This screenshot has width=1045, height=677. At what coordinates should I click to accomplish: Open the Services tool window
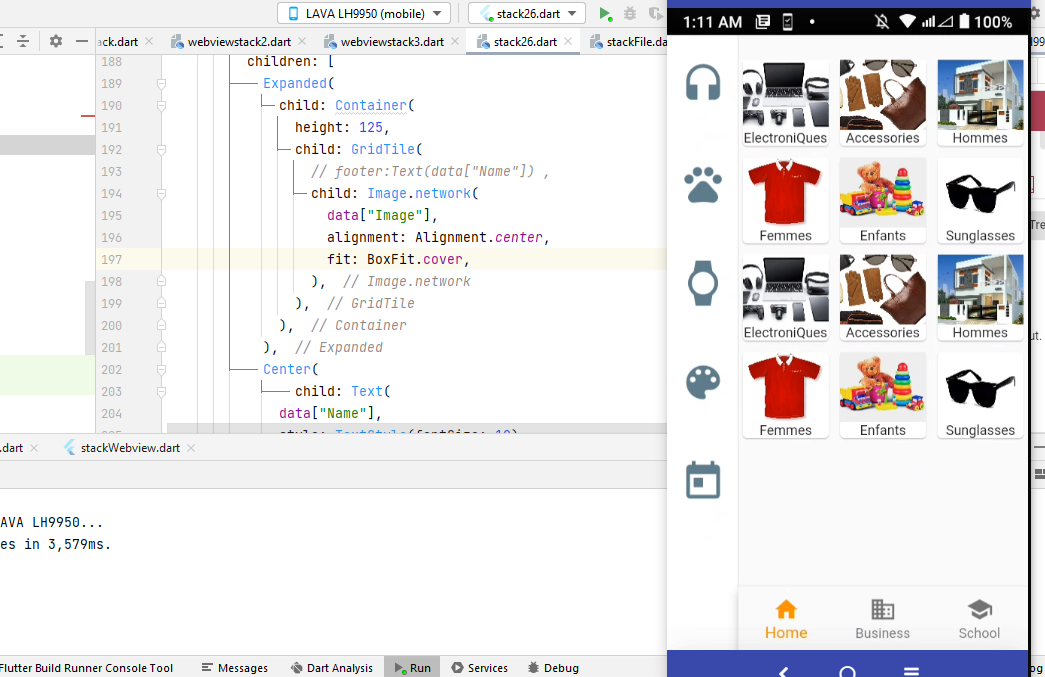pos(479,668)
